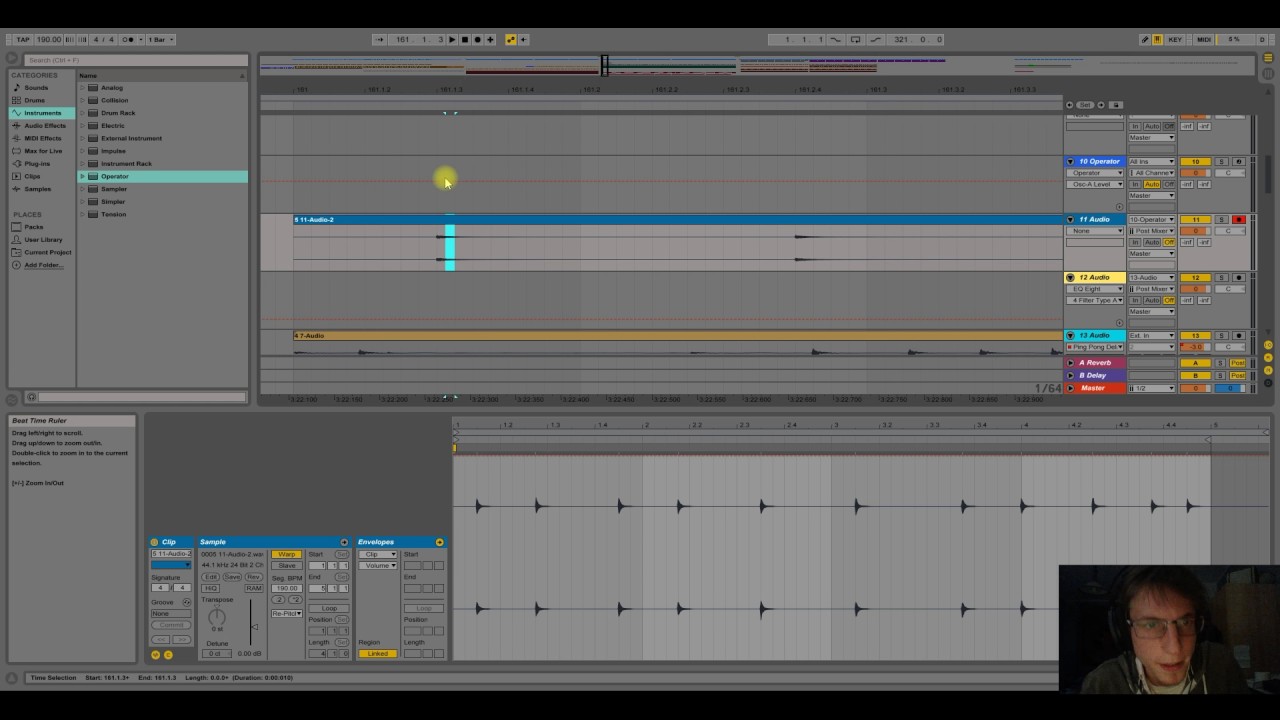Select MIDI Effects category
Viewport: 1280px width, 720px height.
coord(43,138)
